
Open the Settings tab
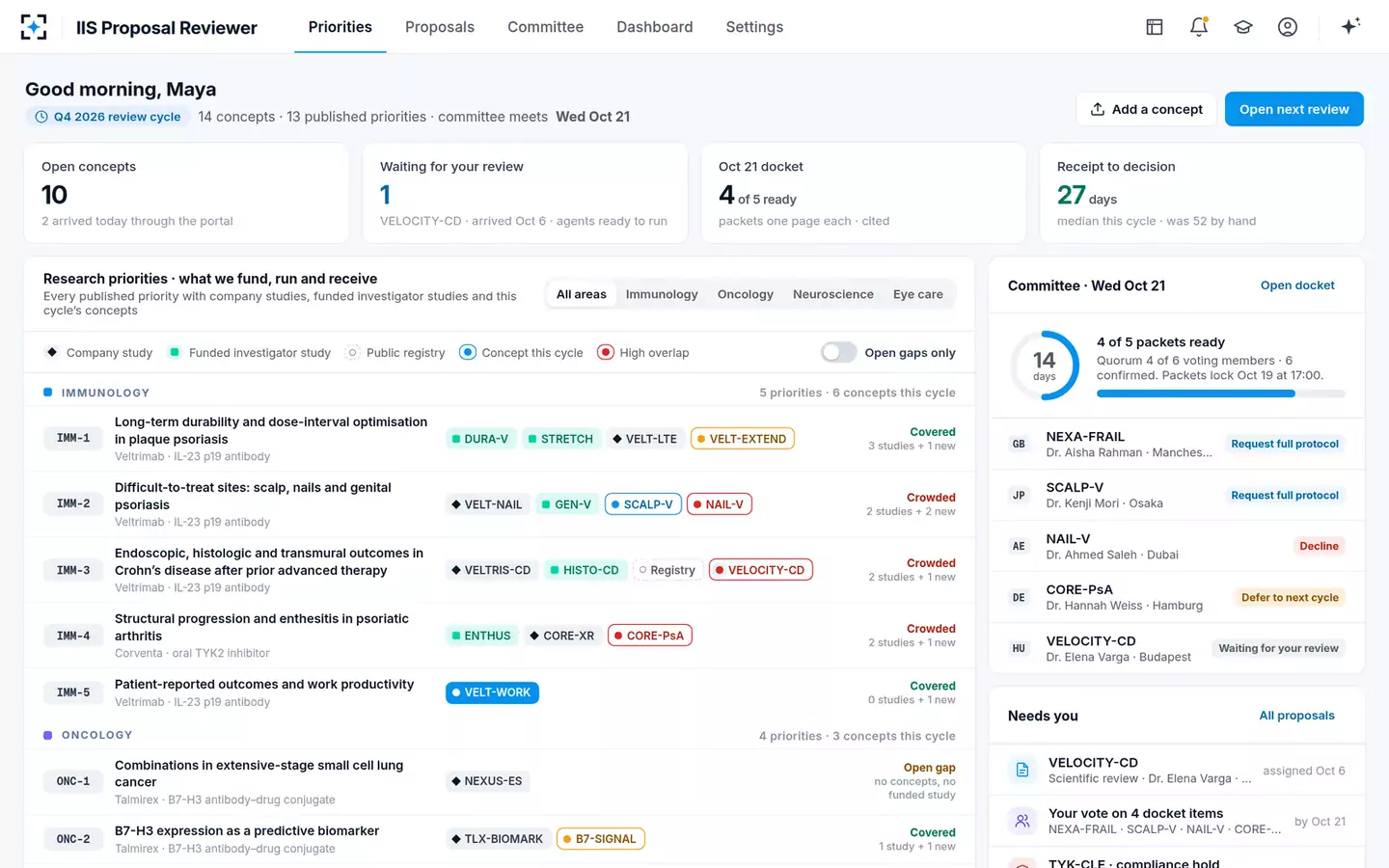754,27
